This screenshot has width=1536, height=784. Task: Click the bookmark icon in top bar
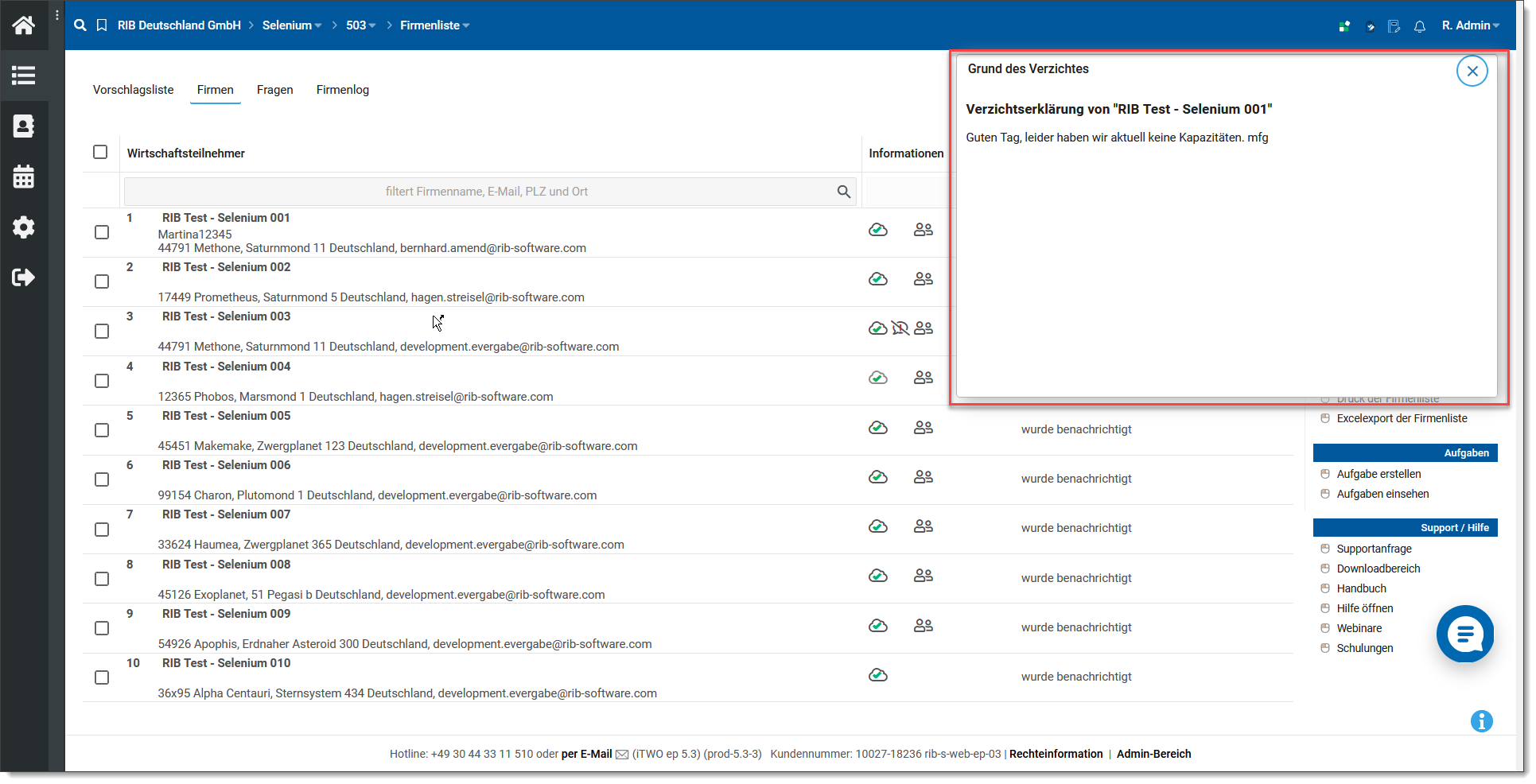point(102,25)
